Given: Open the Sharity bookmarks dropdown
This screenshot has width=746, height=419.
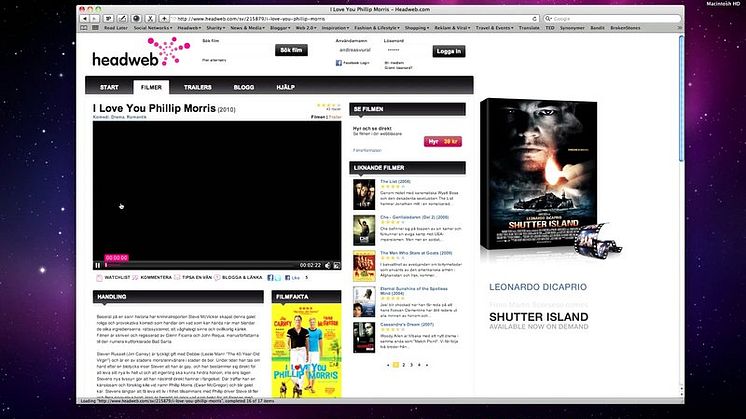Looking at the screenshot, I should [216, 28].
